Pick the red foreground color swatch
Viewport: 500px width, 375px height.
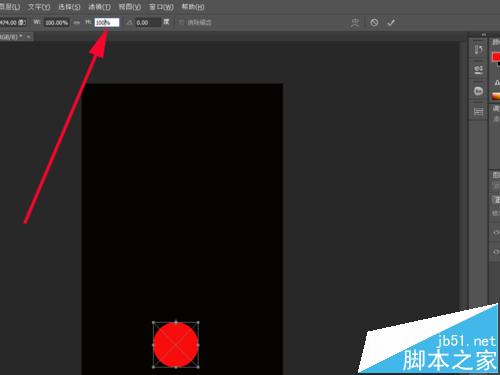click(496, 56)
